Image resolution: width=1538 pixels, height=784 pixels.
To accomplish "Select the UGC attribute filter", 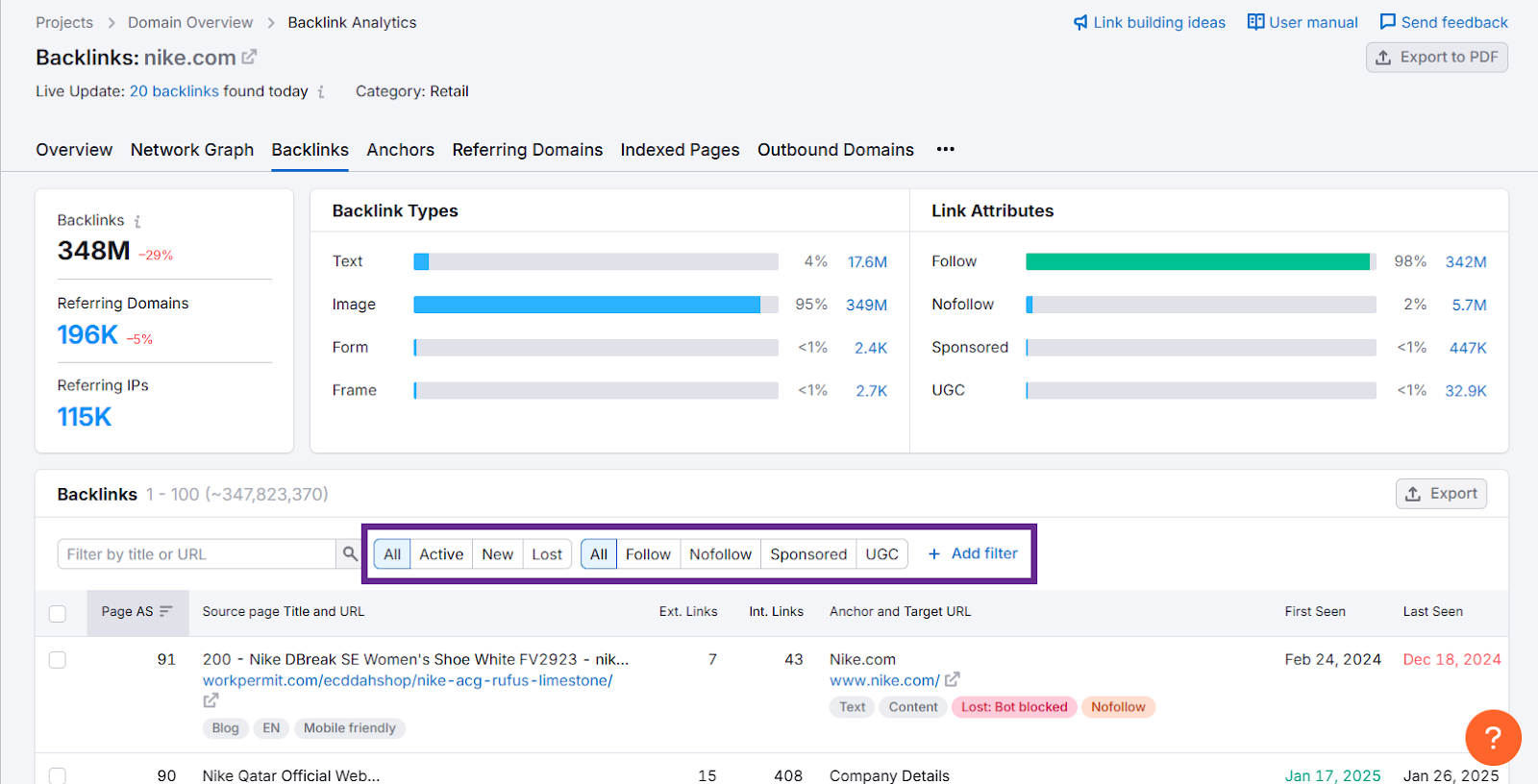I will (881, 554).
